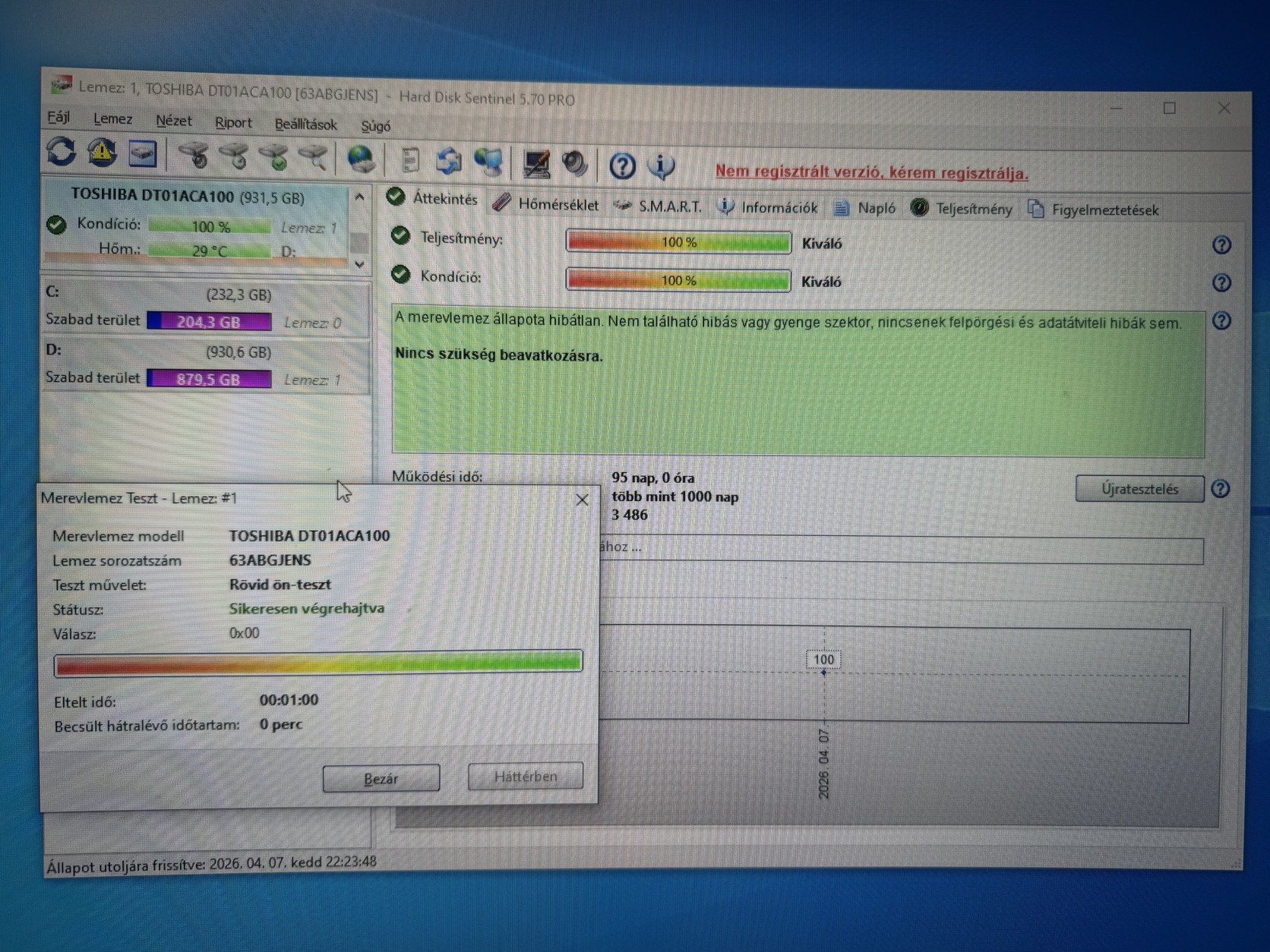Click the Nincs szükség beavatkozásra text
1270x952 pixels.
(x=499, y=355)
